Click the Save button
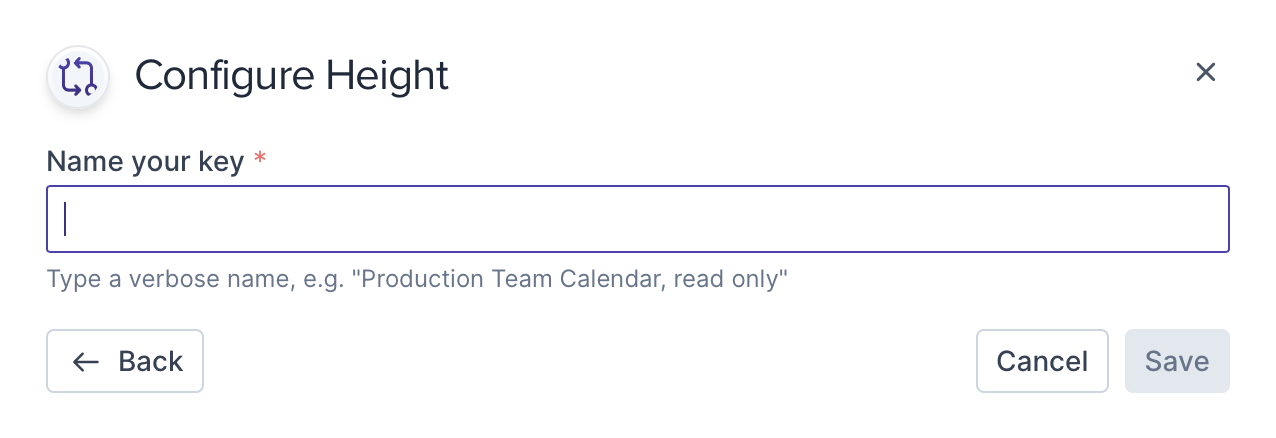Viewport: 1276px width, 438px height. pos(1176,361)
